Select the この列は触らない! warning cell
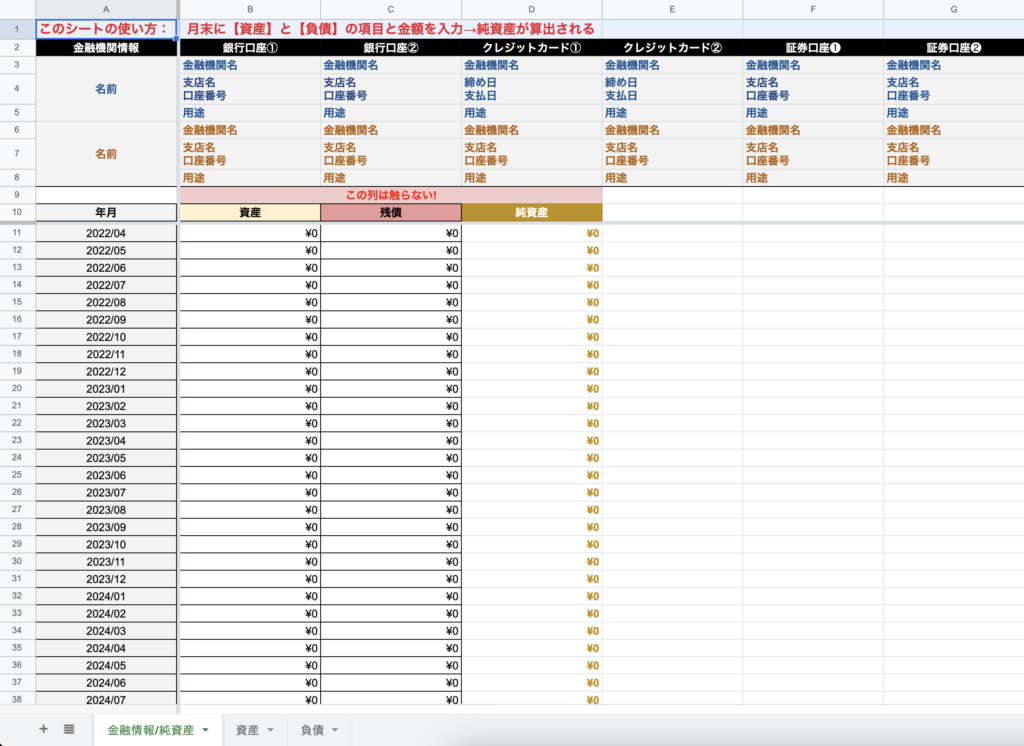The width and height of the screenshot is (1024, 746). pyautogui.click(x=391, y=194)
